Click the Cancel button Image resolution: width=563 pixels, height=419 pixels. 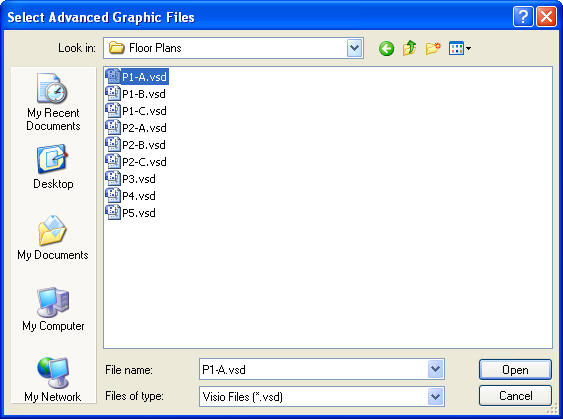click(515, 396)
